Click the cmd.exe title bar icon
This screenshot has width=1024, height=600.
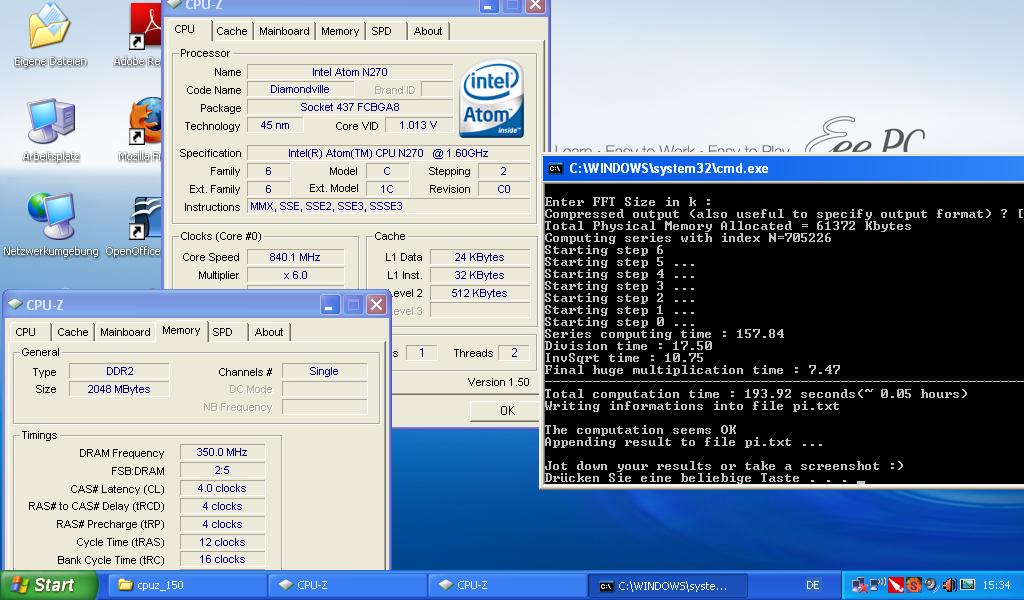(x=554, y=168)
